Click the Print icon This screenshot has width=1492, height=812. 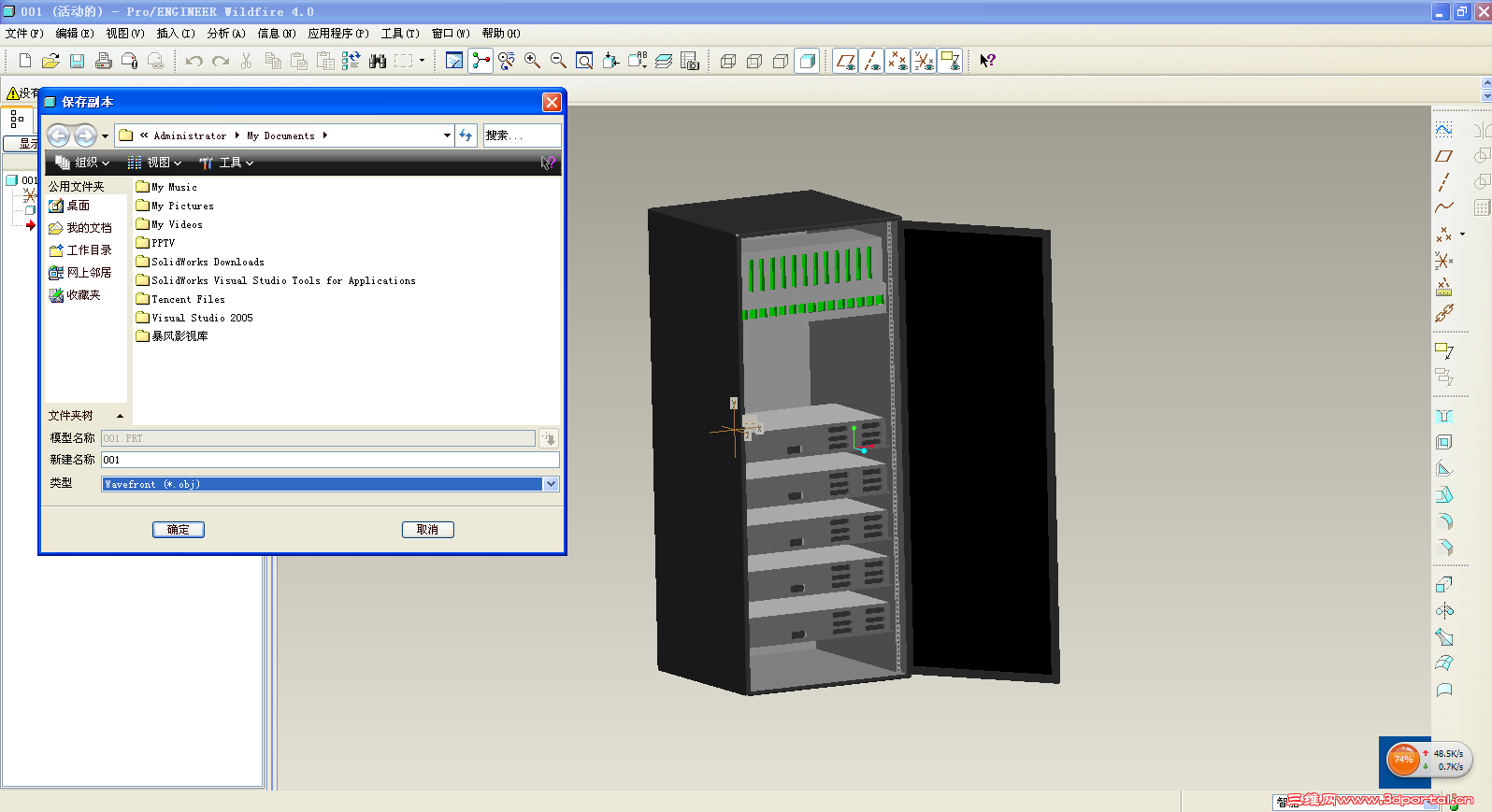(x=103, y=61)
